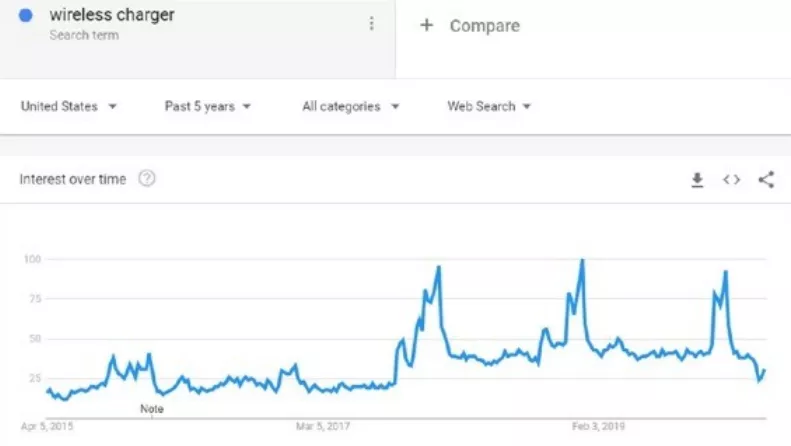Viewport: 791px width, 446px height.
Task: Select the Note marker on the chart
Action: (152, 408)
